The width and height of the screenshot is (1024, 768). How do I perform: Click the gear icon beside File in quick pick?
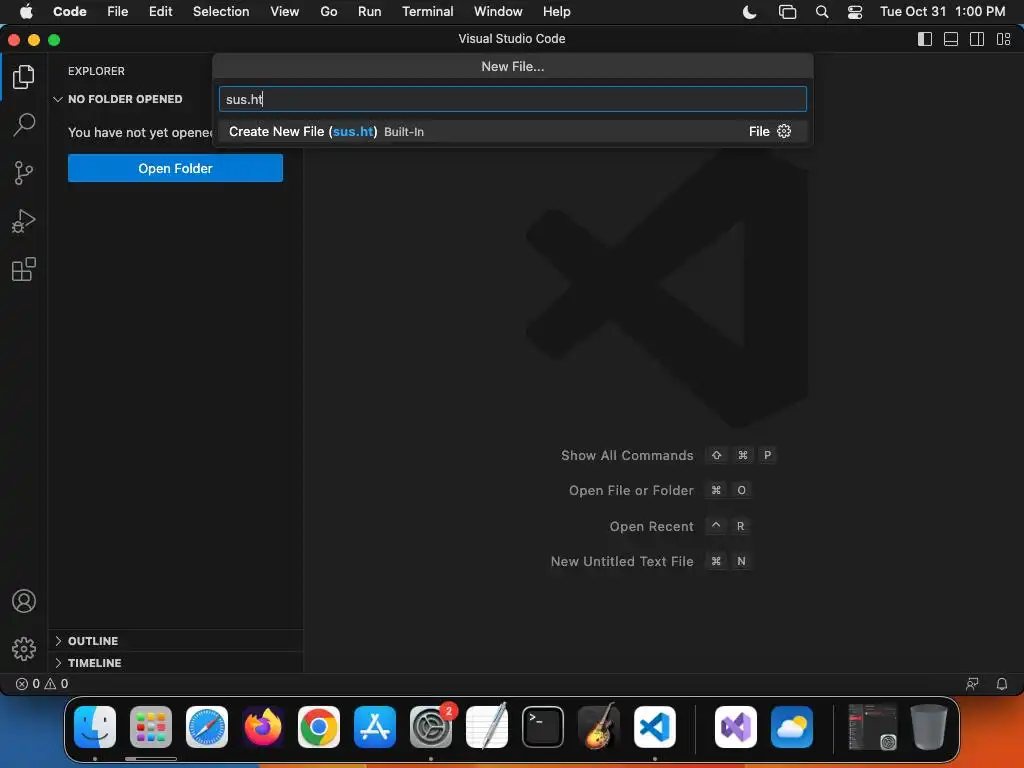(784, 131)
